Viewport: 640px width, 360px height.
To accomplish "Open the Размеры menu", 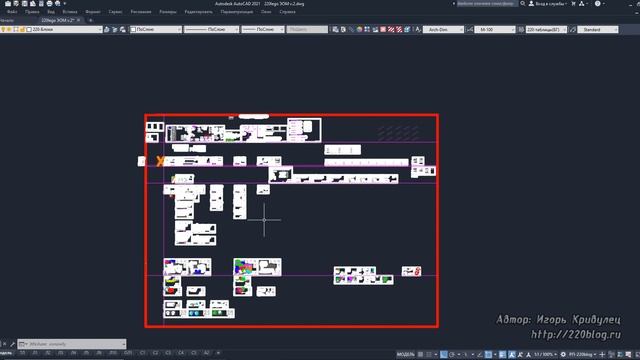I will [x=168, y=12].
